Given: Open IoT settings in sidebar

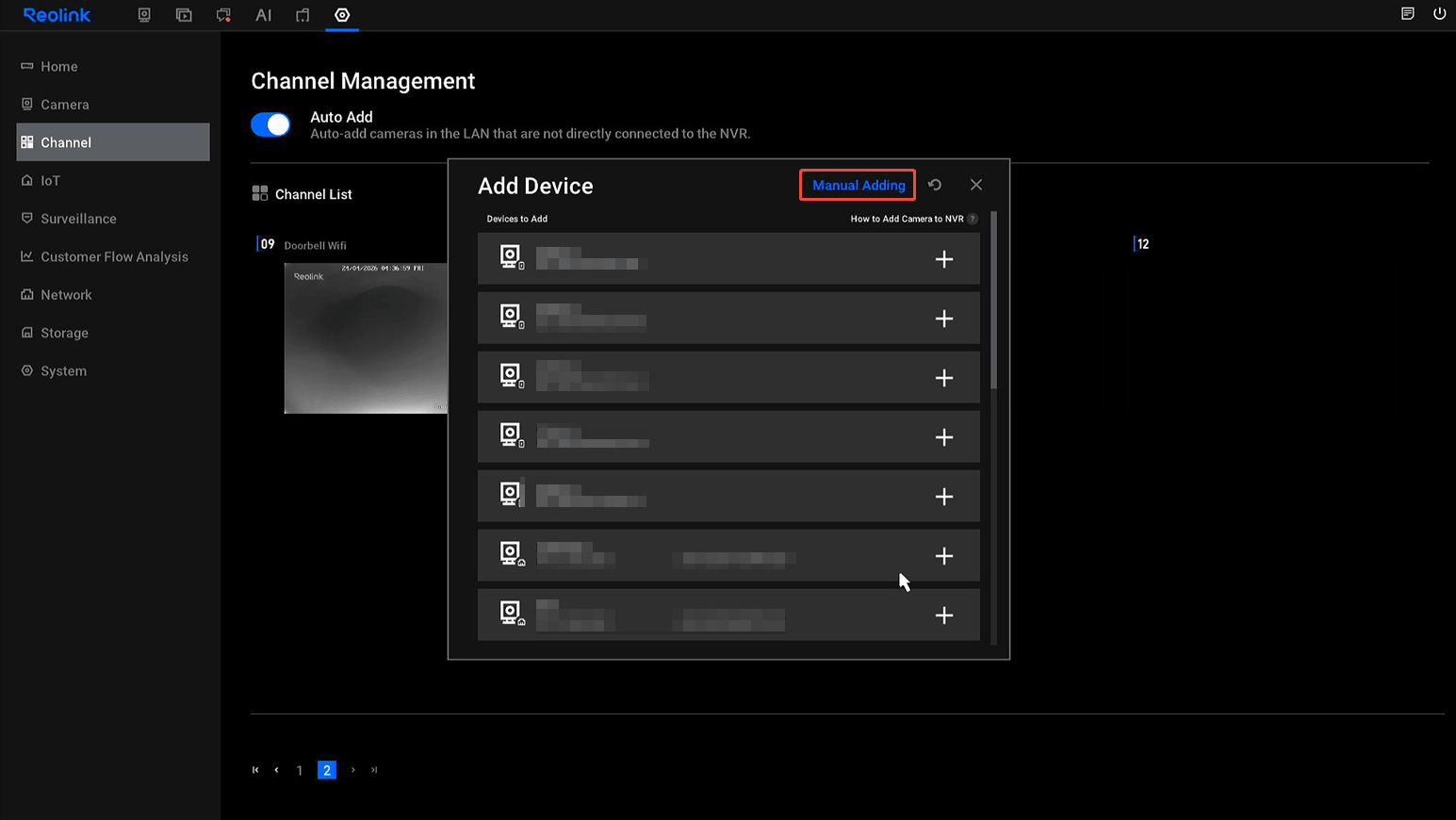Looking at the screenshot, I should (x=112, y=180).
